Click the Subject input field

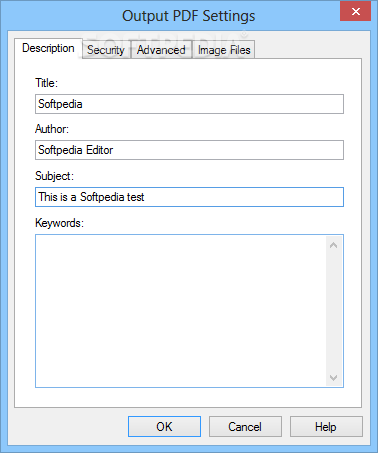pos(189,197)
